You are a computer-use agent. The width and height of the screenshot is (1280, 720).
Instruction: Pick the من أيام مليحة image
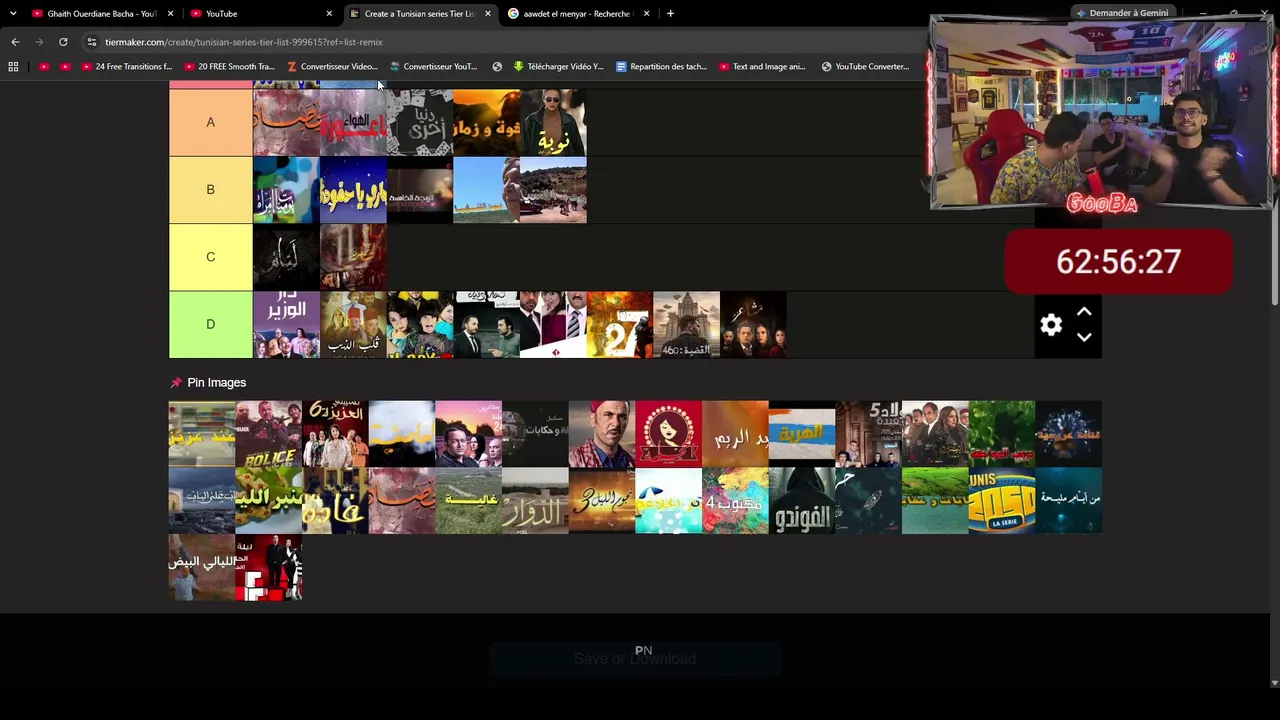(1068, 501)
